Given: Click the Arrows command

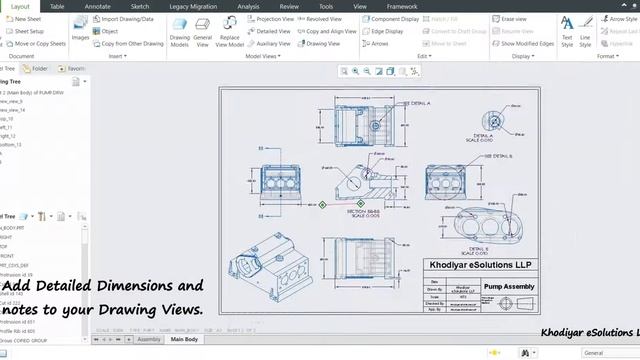Looking at the screenshot, I should pos(375,43).
